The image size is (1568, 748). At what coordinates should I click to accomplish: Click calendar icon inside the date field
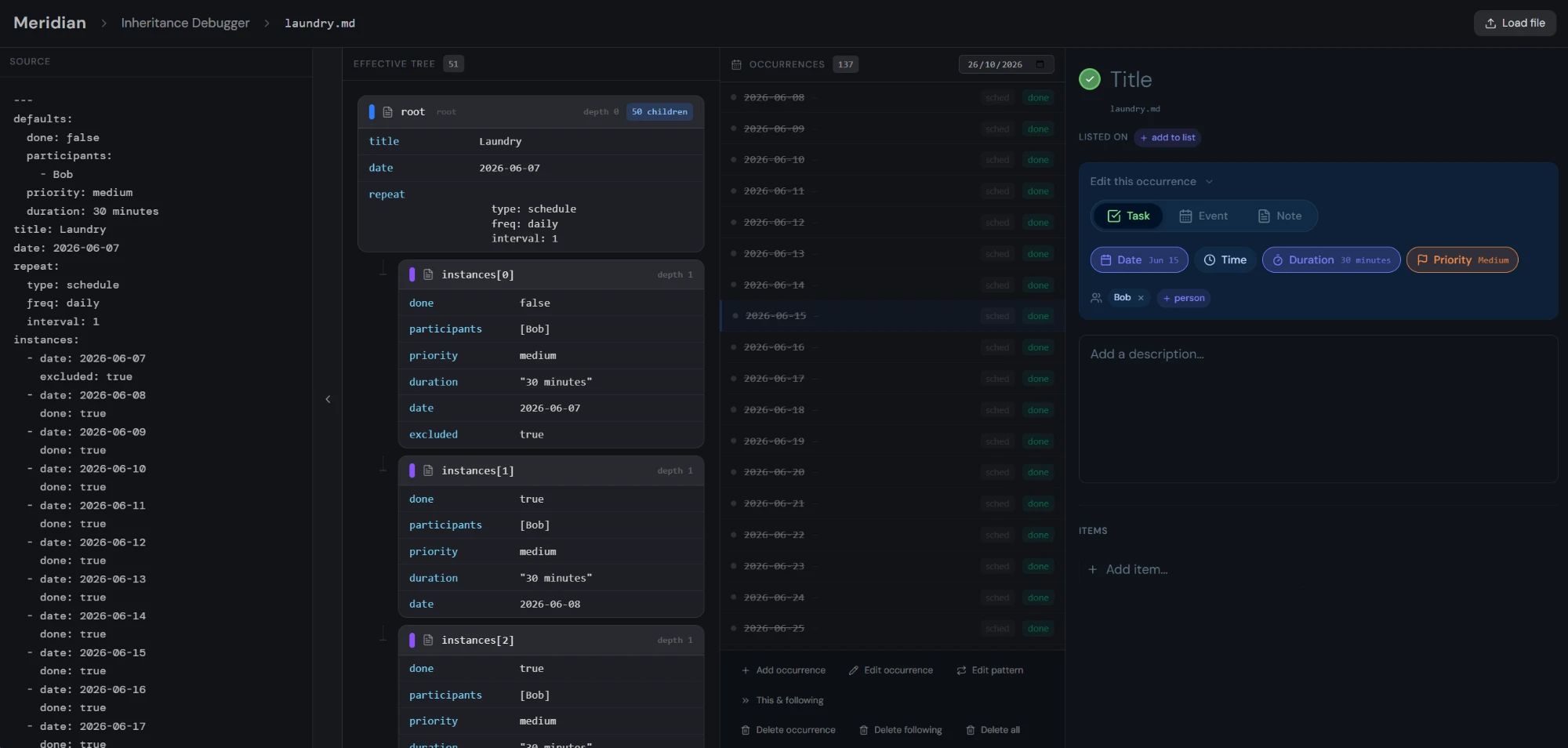(x=1040, y=64)
